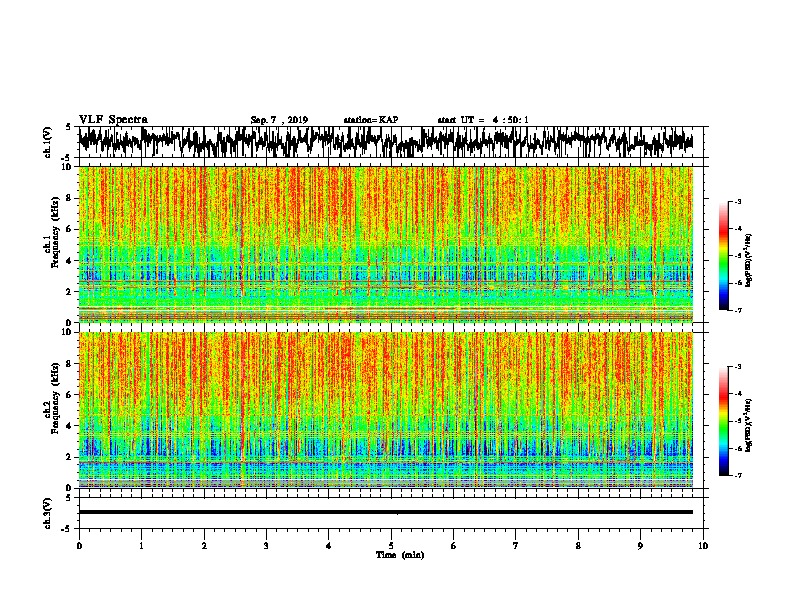Click the "VLF Spectra" title text

[113, 120]
